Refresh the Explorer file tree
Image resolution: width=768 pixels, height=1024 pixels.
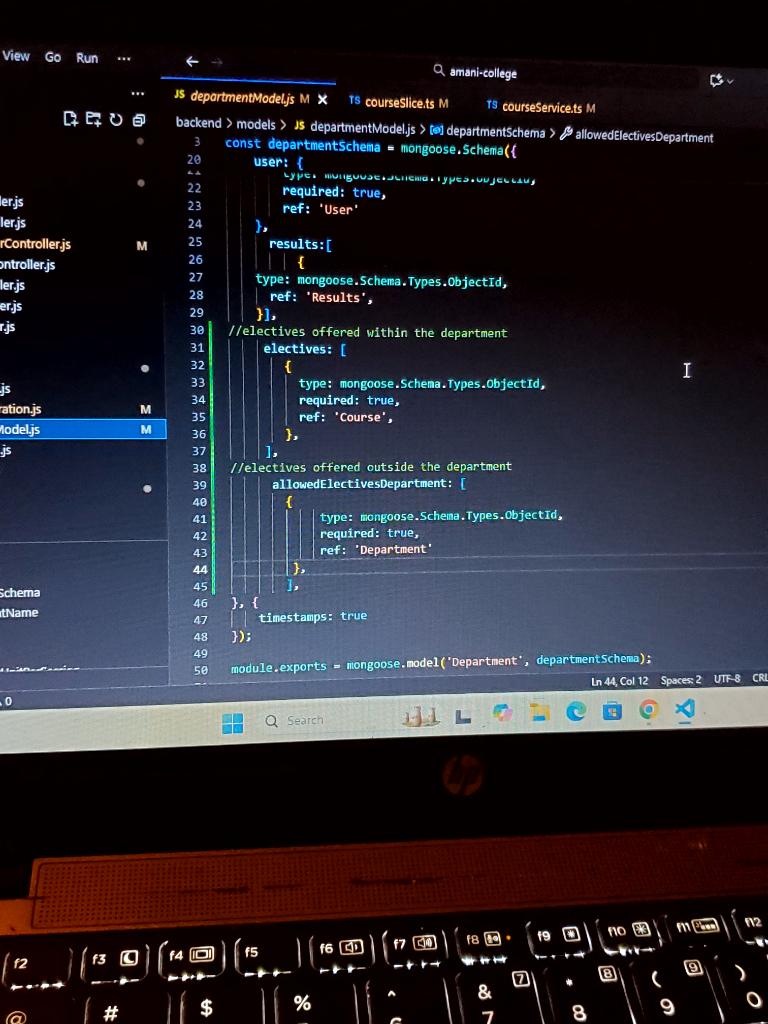(x=116, y=120)
